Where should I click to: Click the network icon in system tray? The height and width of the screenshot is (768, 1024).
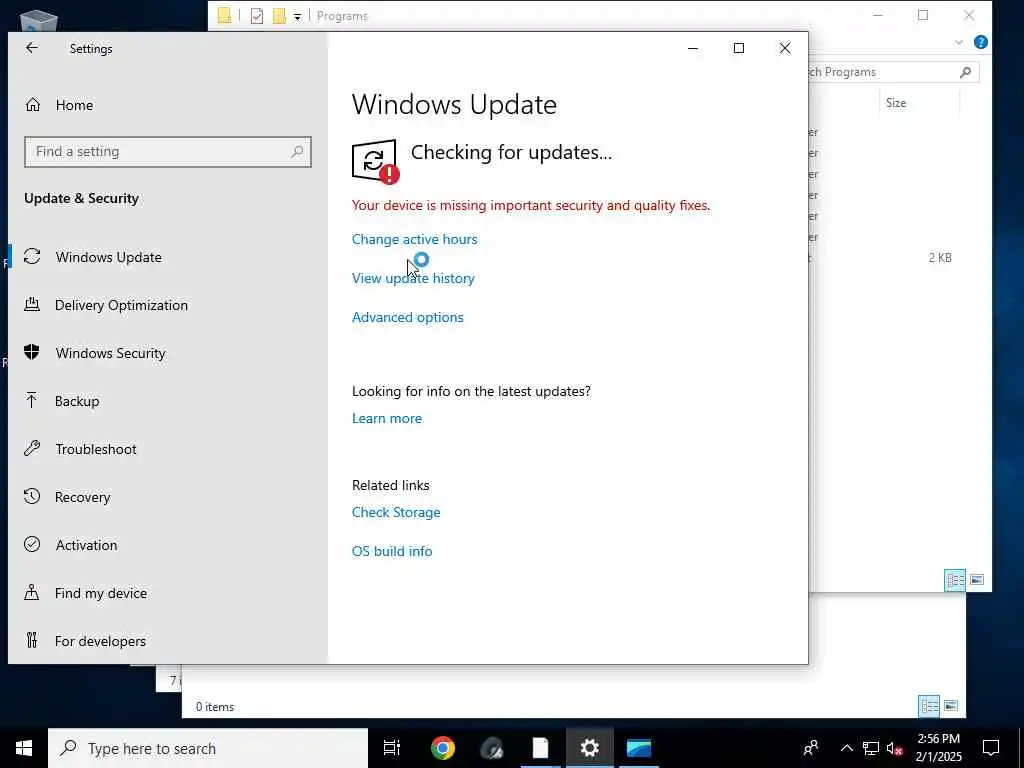point(871,748)
